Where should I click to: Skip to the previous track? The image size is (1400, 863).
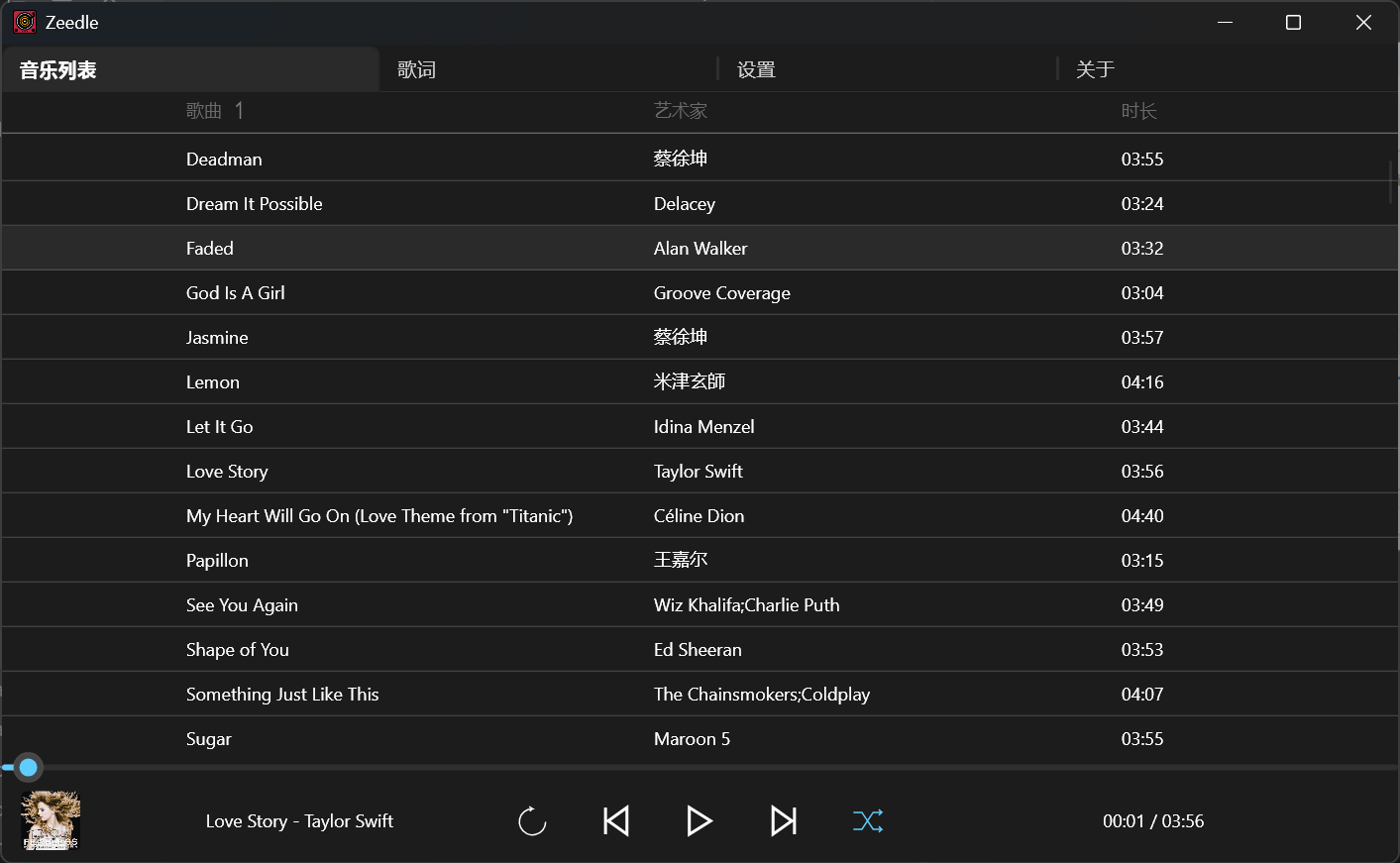[616, 821]
